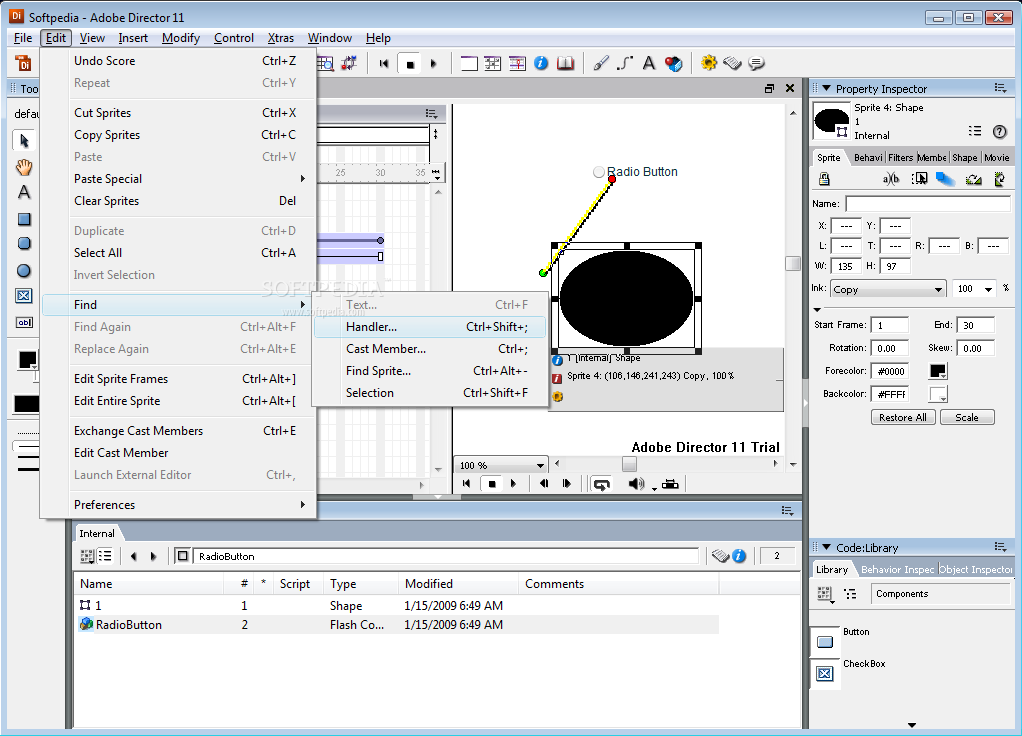This screenshot has width=1022, height=736.
Task: Click the Restore All button
Action: (903, 417)
